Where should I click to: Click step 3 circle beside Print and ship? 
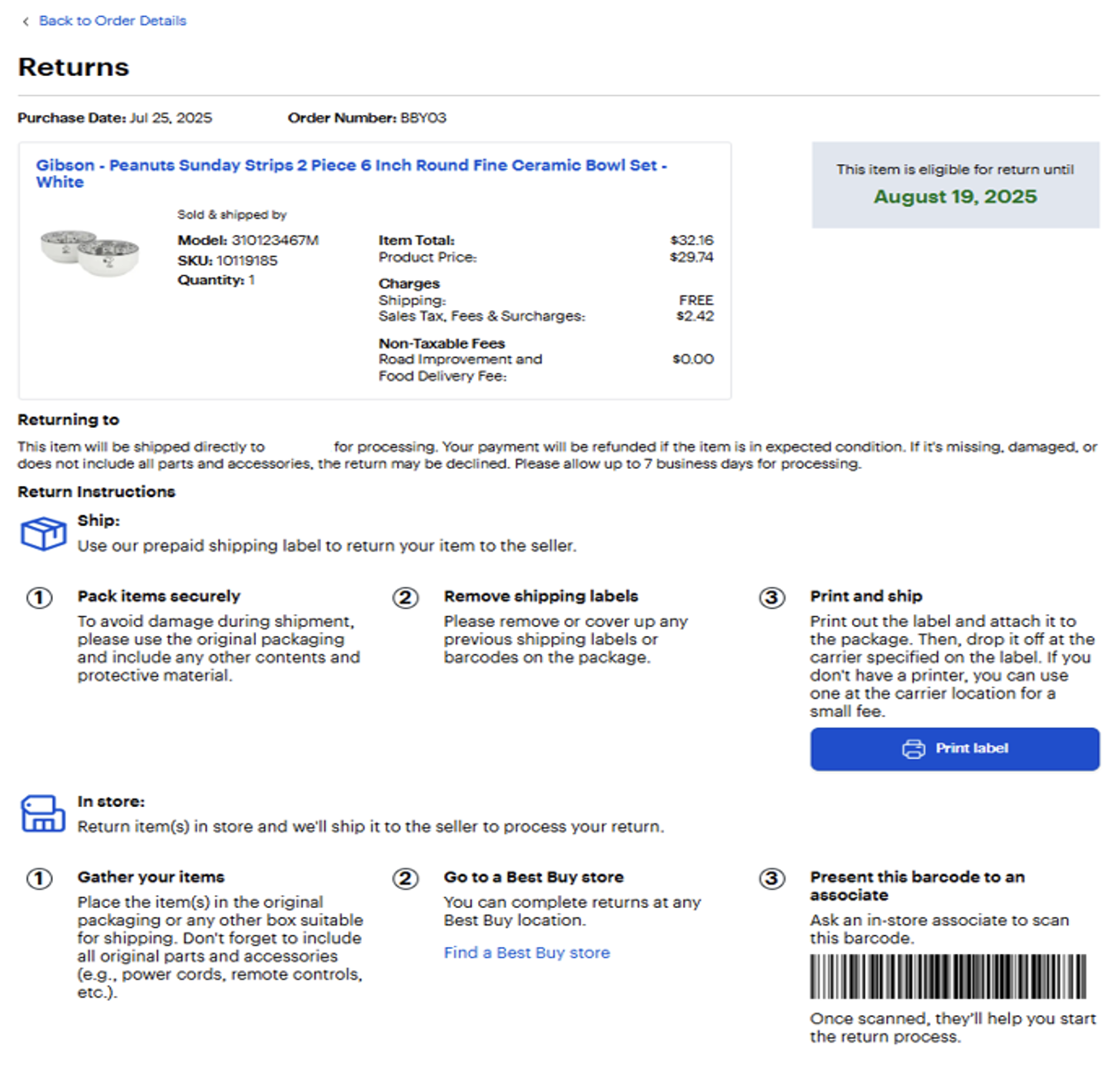click(772, 597)
